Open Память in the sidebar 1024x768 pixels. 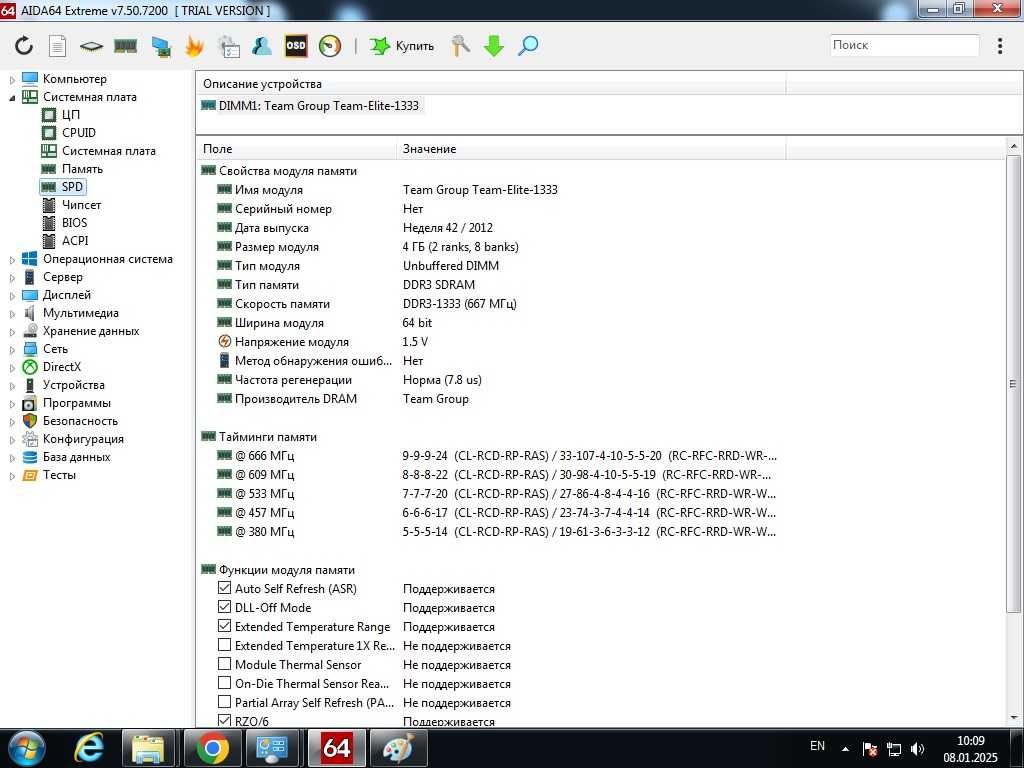coord(82,168)
